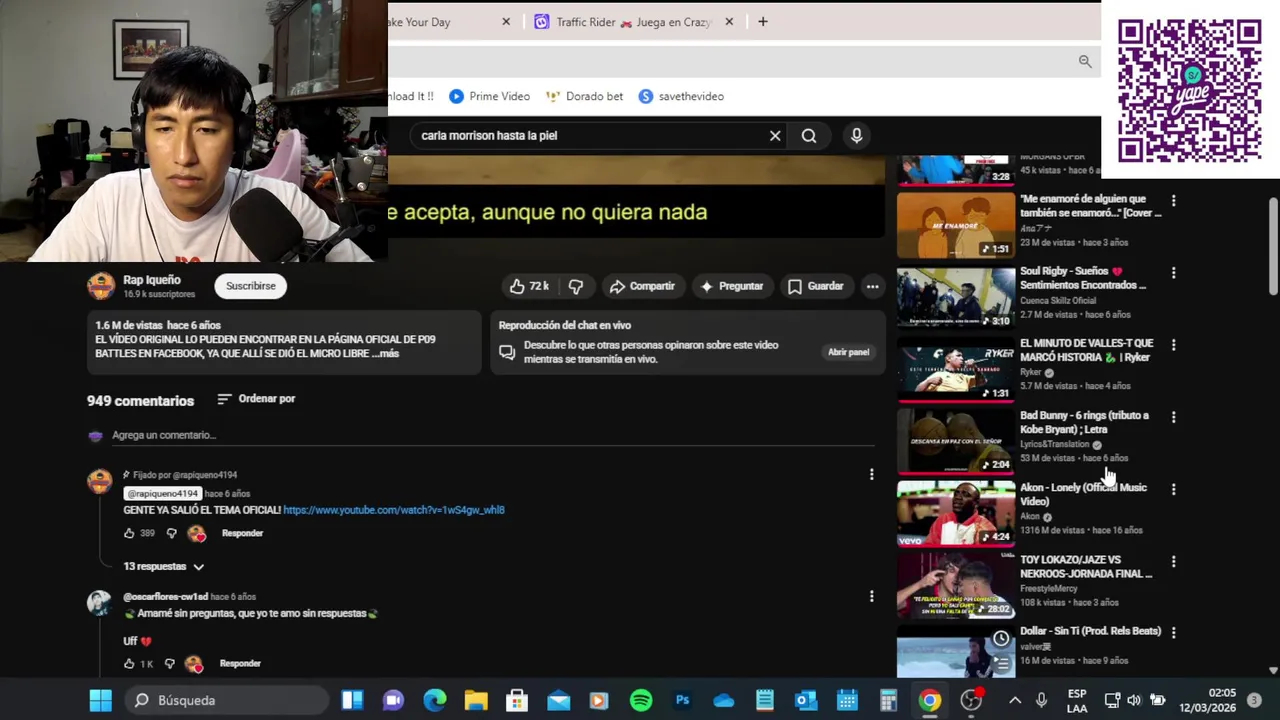
Task: Open Dollar - Sin Ti video title
Action: 1090,631
